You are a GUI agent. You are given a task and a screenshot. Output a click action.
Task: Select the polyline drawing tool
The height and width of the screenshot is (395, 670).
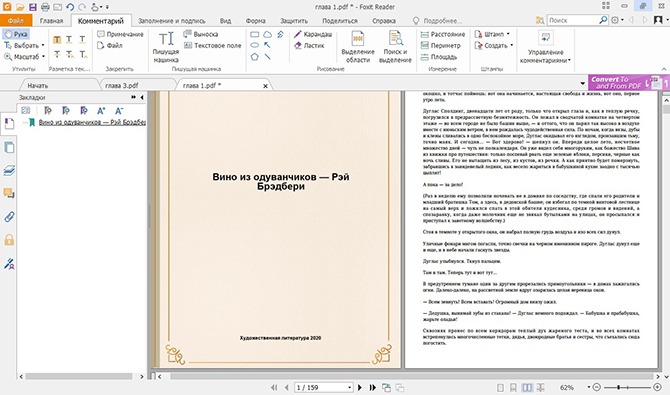click(x=280, y=34)
